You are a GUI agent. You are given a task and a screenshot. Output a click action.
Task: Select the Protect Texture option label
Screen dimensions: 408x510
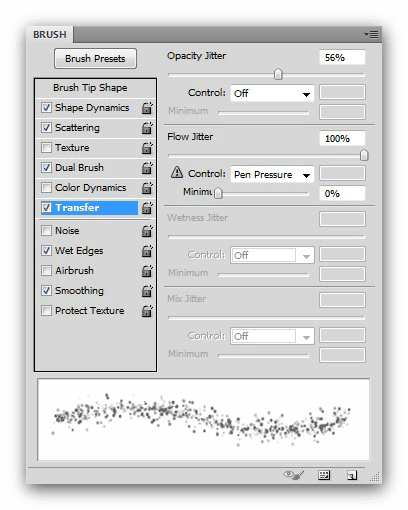[90, 311]
